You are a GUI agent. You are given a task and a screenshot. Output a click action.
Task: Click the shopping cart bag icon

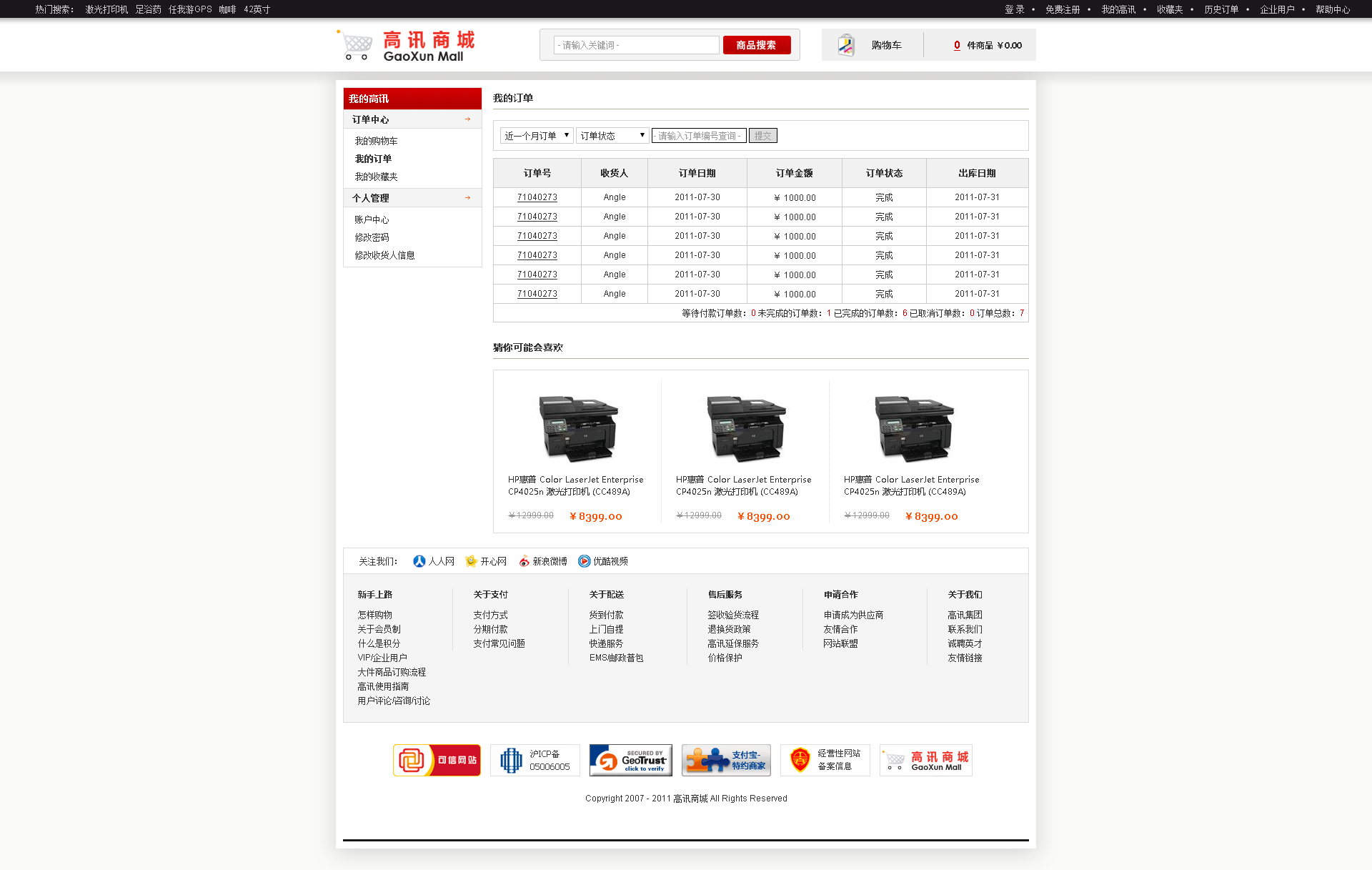[x=846, y=45]
